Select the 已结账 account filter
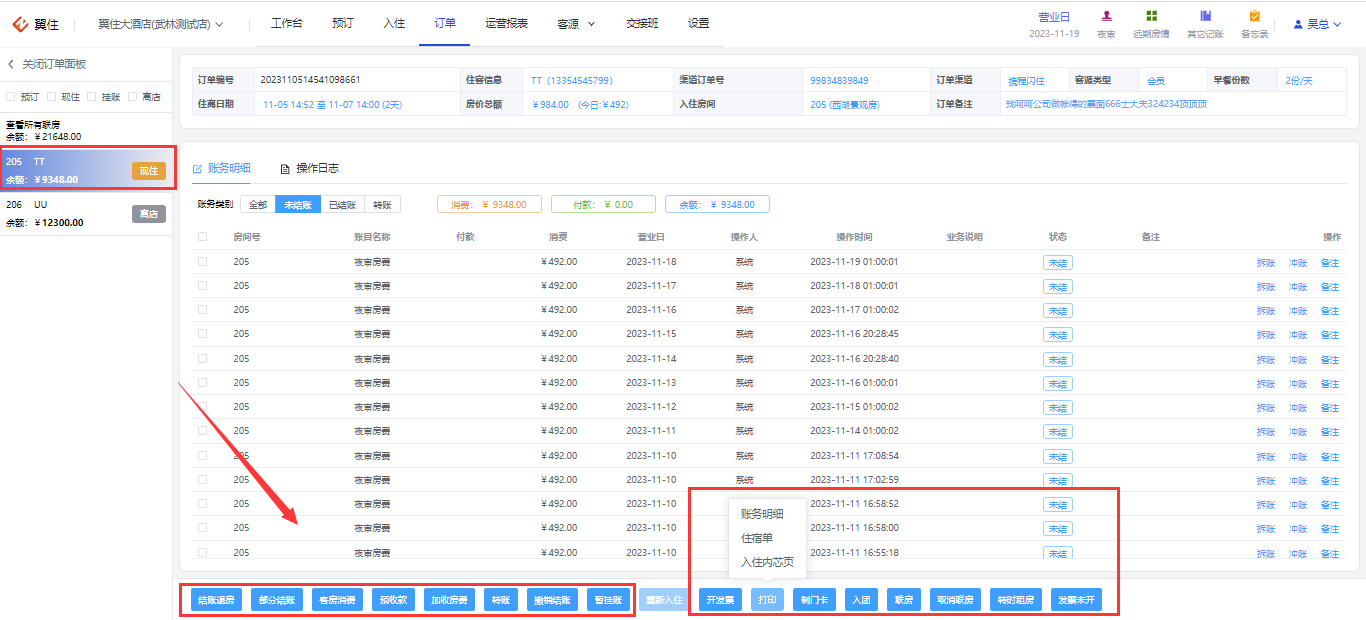The height and width of the screenshot is (620, 1366). [x=341, y=204]
